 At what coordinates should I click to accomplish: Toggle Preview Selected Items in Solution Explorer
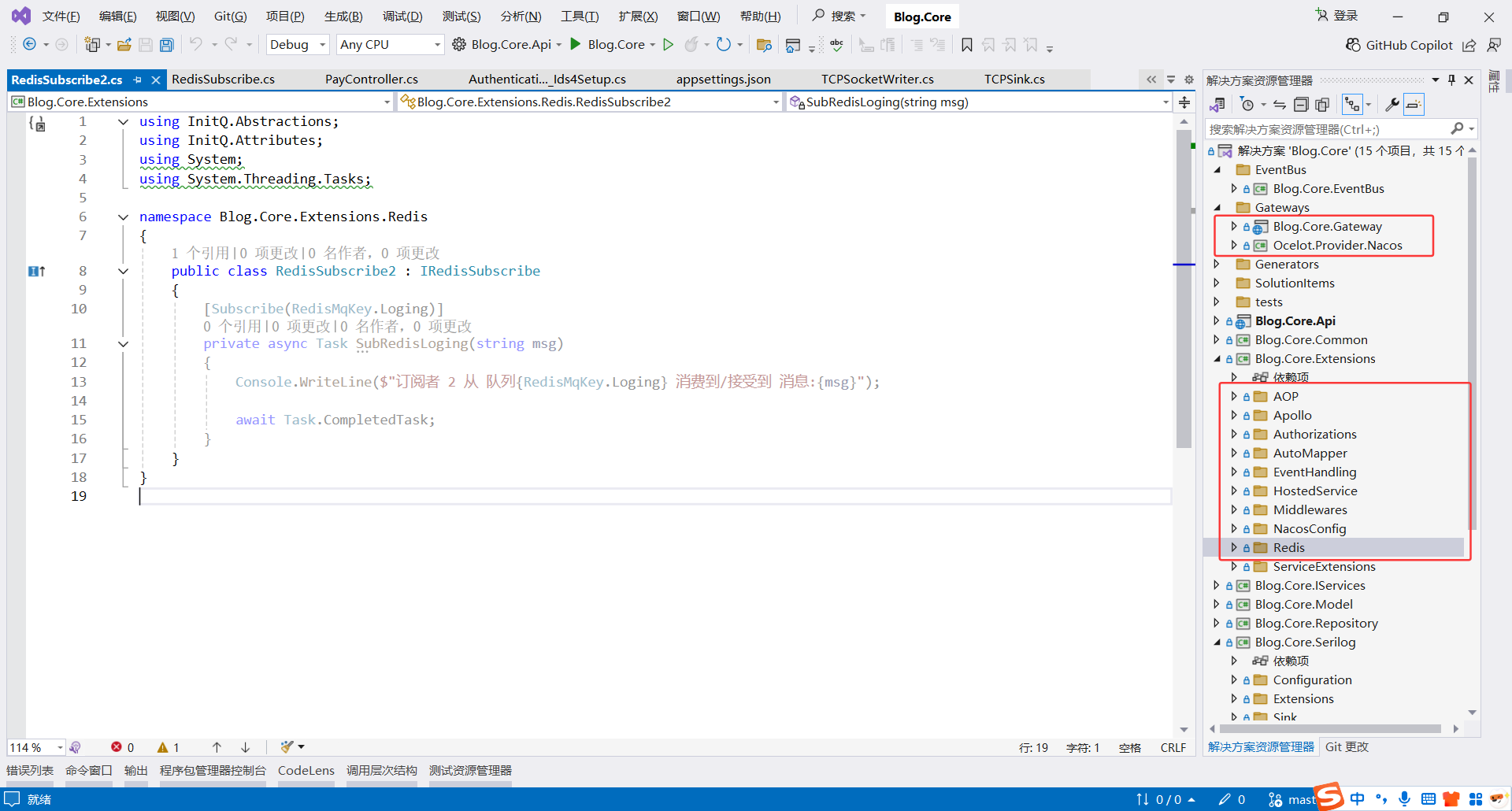pos(1414,104)
